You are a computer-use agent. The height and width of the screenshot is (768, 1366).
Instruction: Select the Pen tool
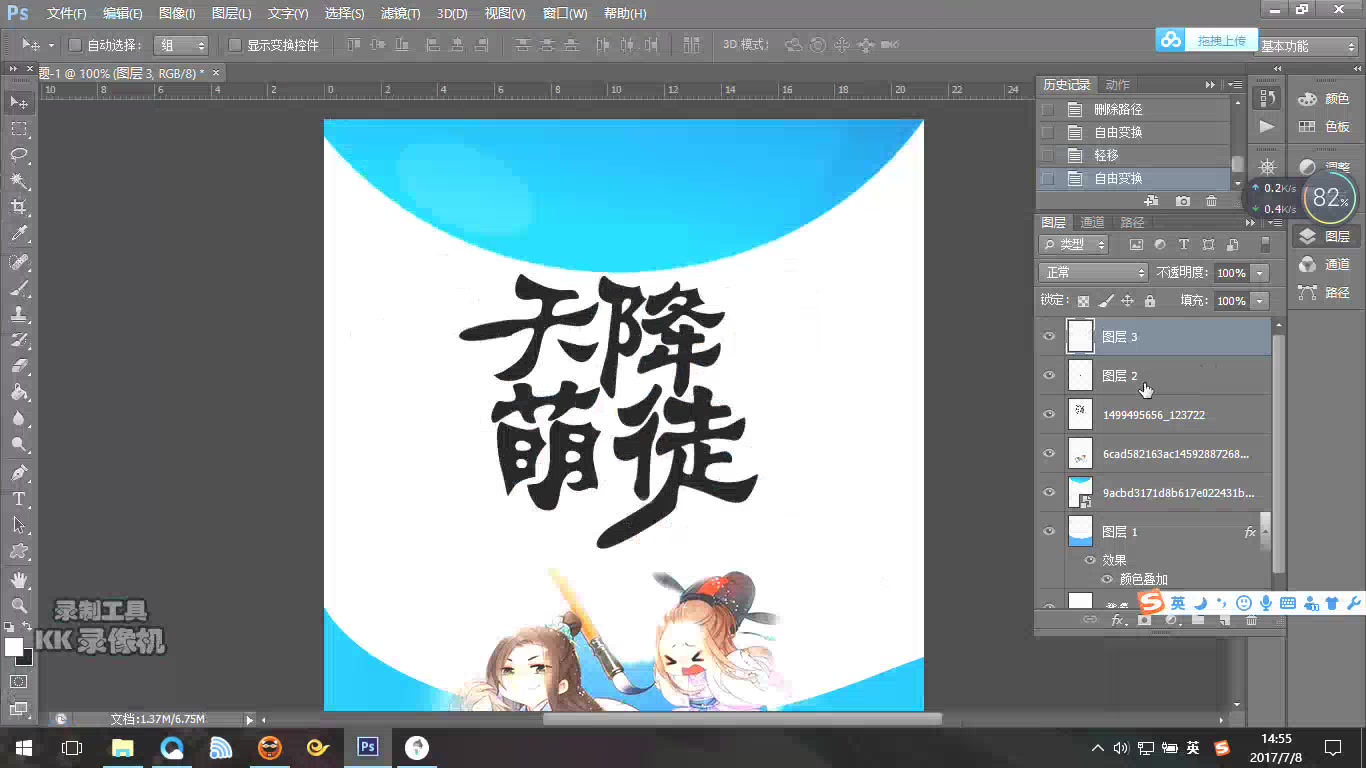coord(19,472)
